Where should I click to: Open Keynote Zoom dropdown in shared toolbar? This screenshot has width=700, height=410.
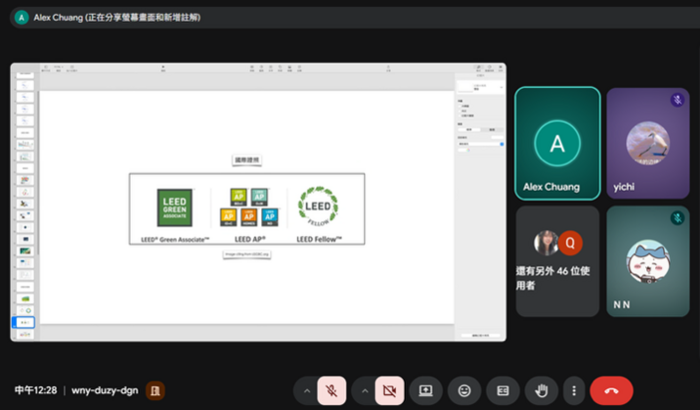[58, 68]
